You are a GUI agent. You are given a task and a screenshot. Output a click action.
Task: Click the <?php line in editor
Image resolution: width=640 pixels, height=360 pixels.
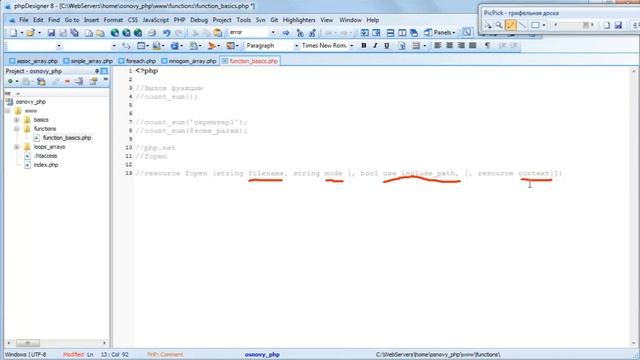pyautogui.click(x=147, y=71)
